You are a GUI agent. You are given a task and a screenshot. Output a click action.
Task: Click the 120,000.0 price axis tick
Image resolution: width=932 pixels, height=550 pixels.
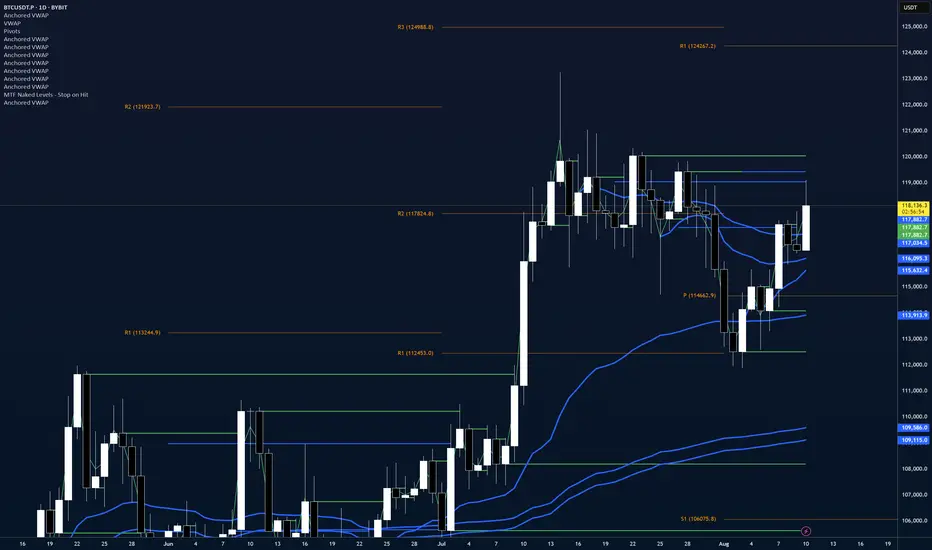[x=914, y=157]
